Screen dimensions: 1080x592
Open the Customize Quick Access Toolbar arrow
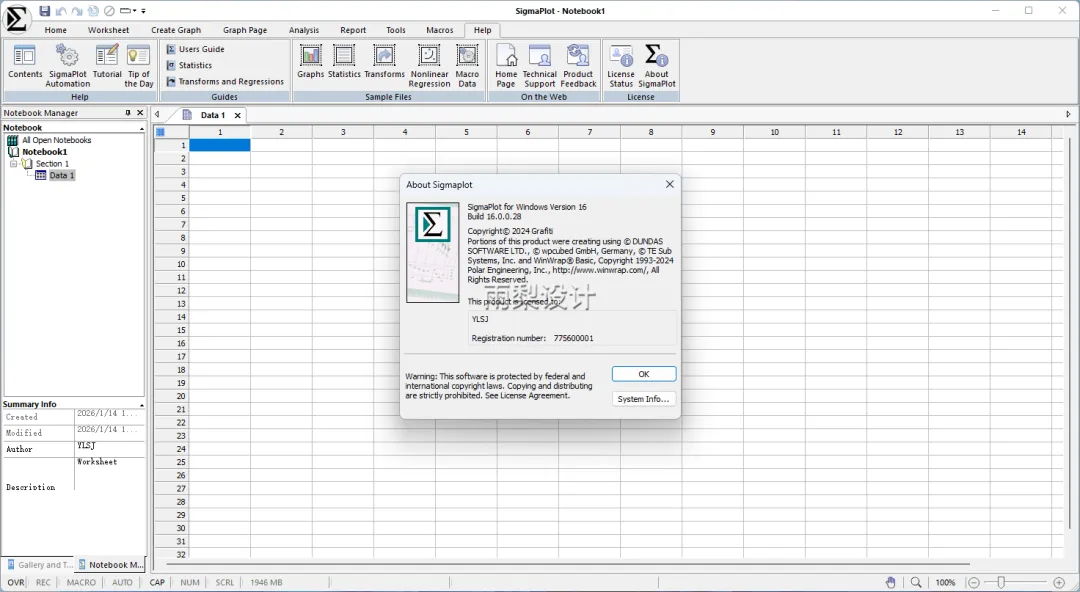click(x=143, y=11)
